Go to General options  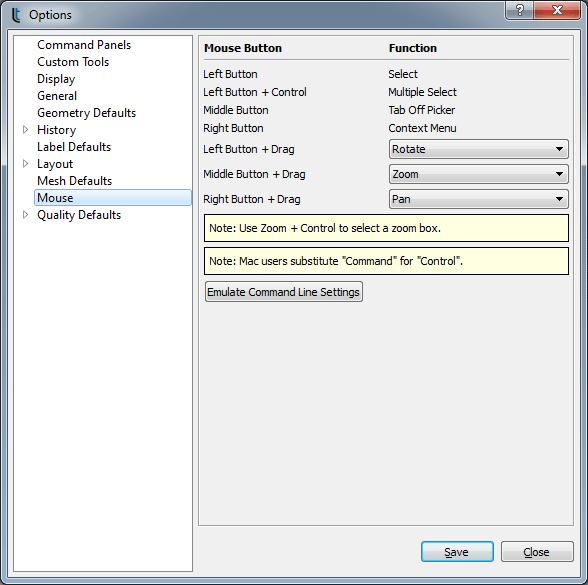tap(57, 96)
